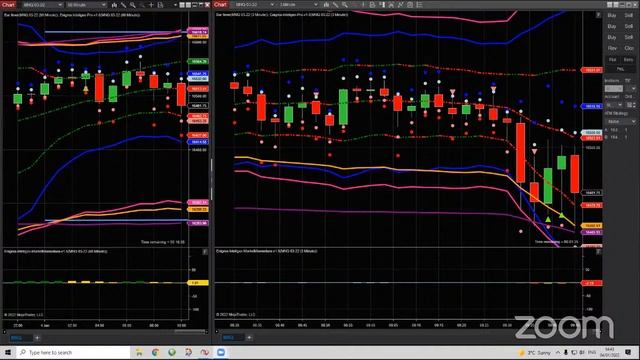Click second row Buy button
The image size is (640, 360).
(x=611, y=27)
